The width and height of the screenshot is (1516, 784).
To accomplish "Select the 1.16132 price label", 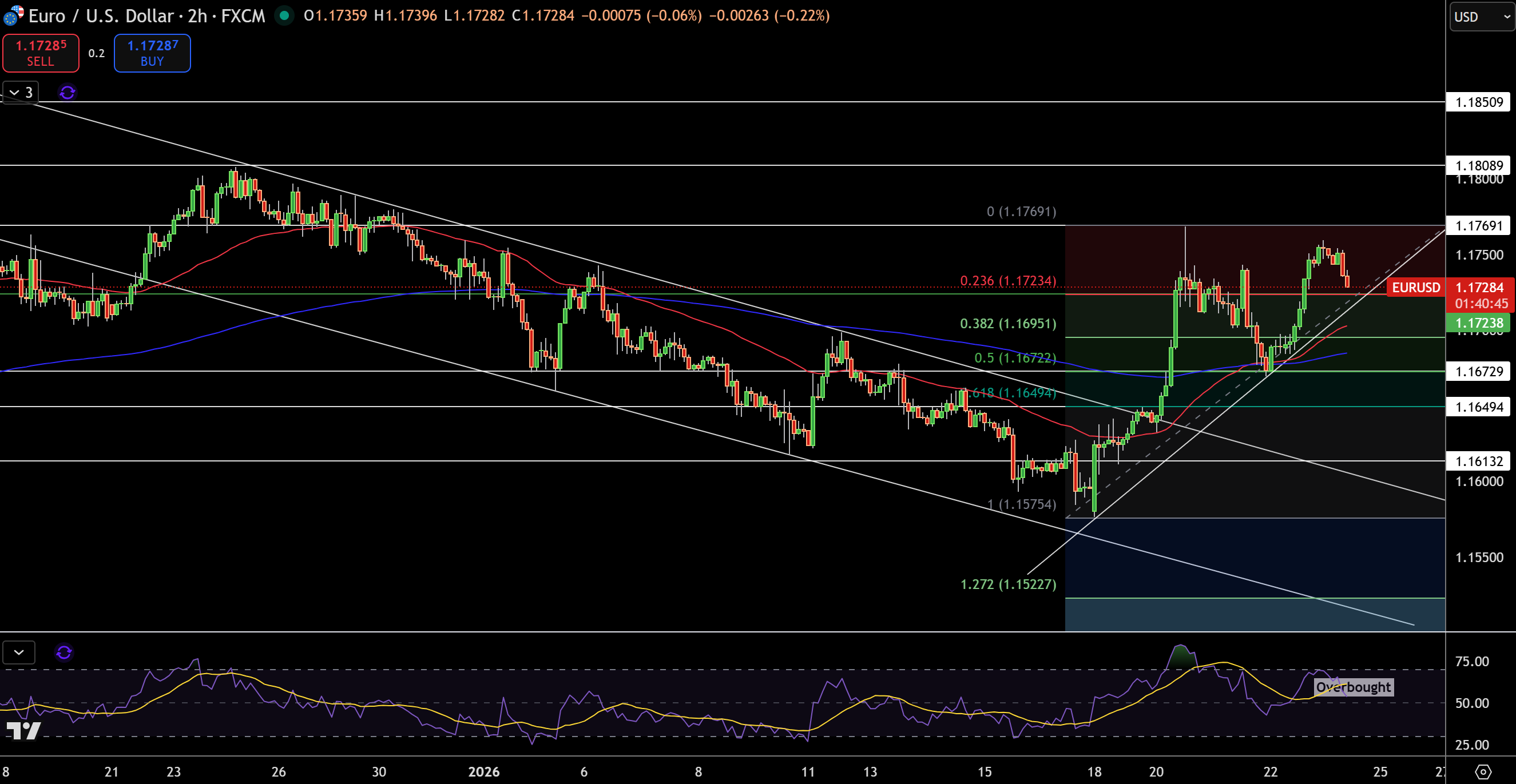I will click(x=1478, y=461).
